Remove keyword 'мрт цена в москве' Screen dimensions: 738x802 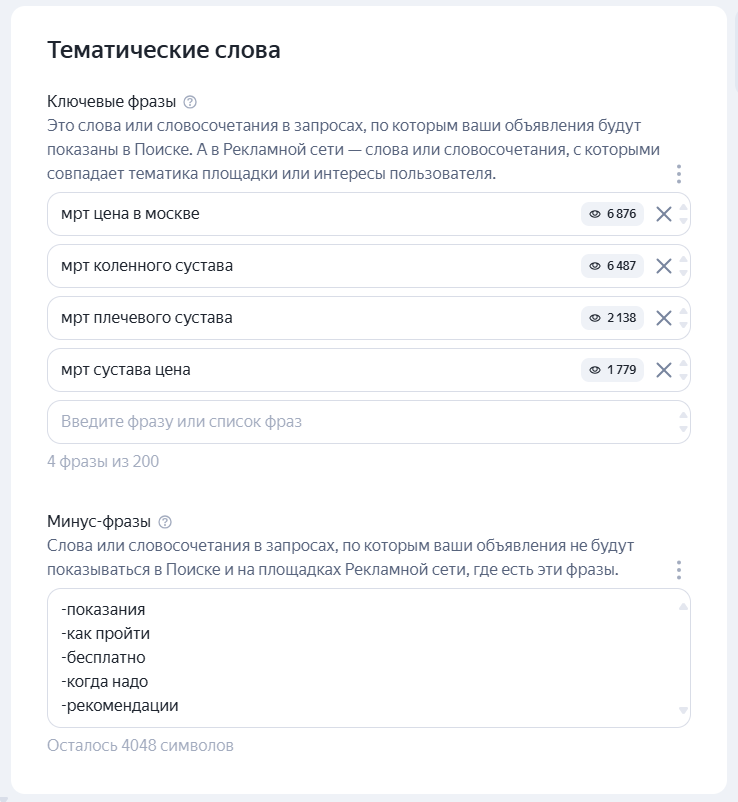coord(663,214)
